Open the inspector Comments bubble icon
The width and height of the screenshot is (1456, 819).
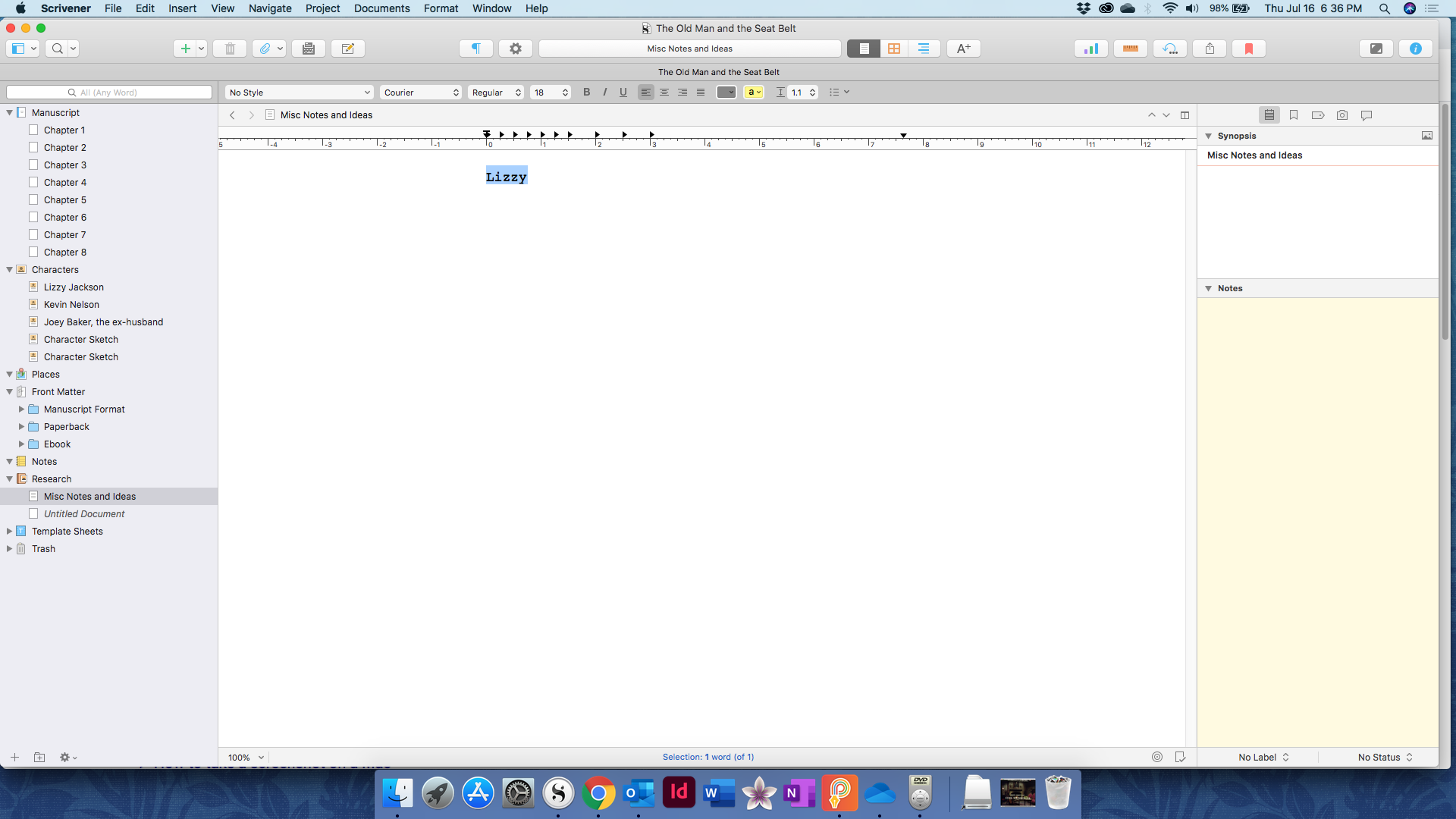point(1367,115)
